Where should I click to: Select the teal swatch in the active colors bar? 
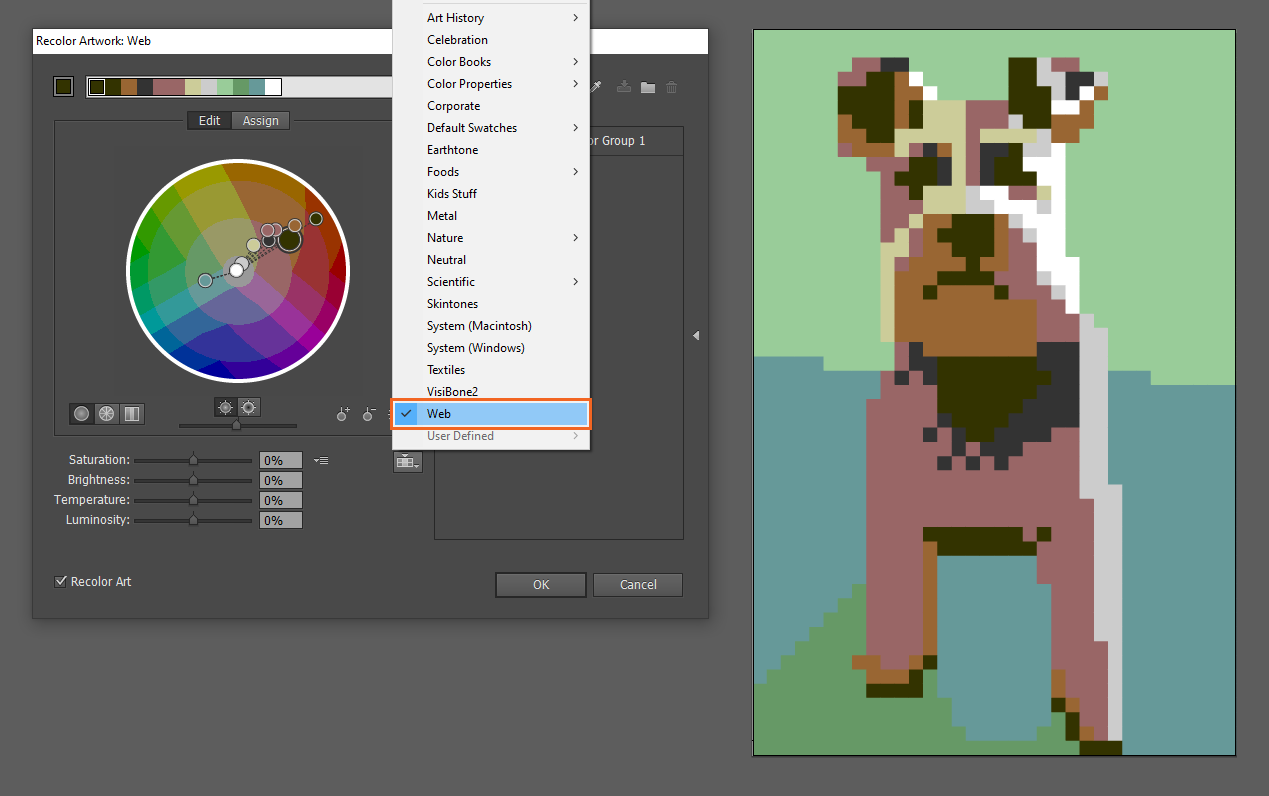point(257,87)
